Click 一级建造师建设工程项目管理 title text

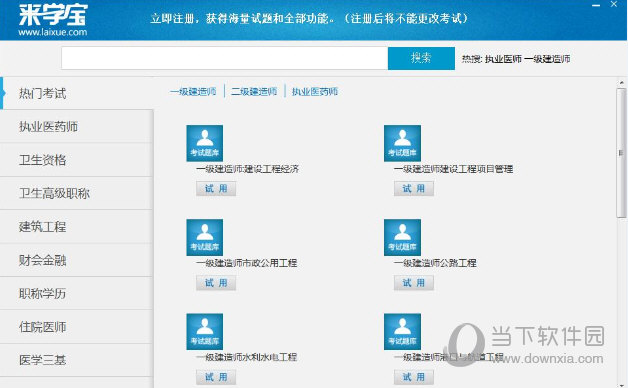[x=453, y=169]
